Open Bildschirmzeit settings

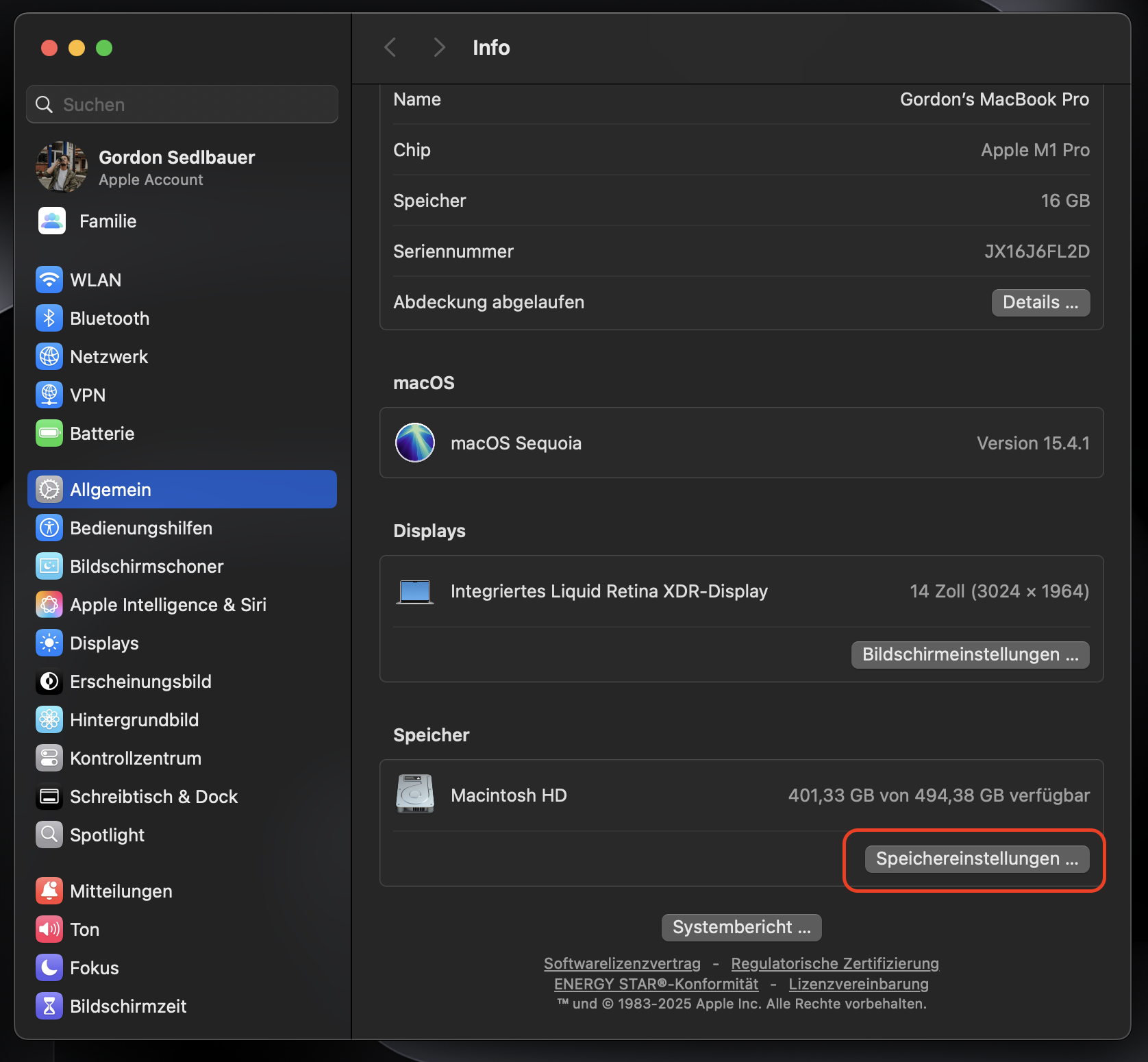[x=128, y=1006]
